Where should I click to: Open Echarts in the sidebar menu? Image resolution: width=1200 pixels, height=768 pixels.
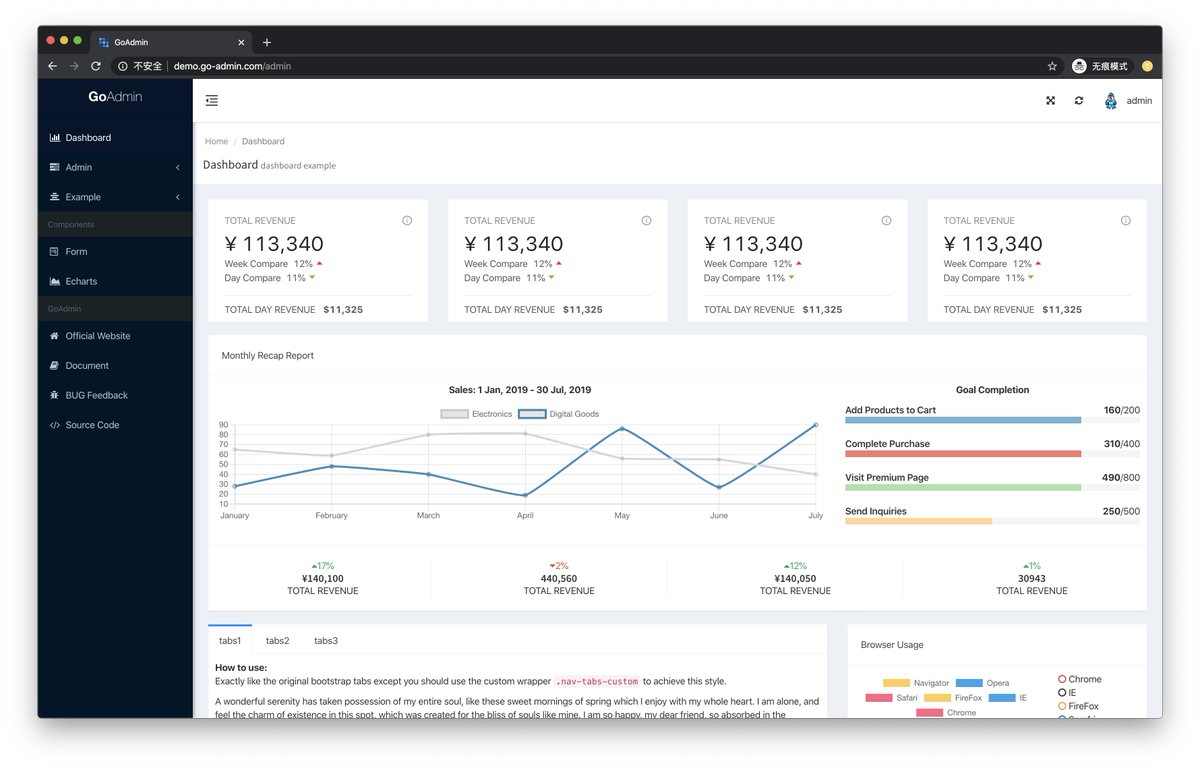coord(115,281)
